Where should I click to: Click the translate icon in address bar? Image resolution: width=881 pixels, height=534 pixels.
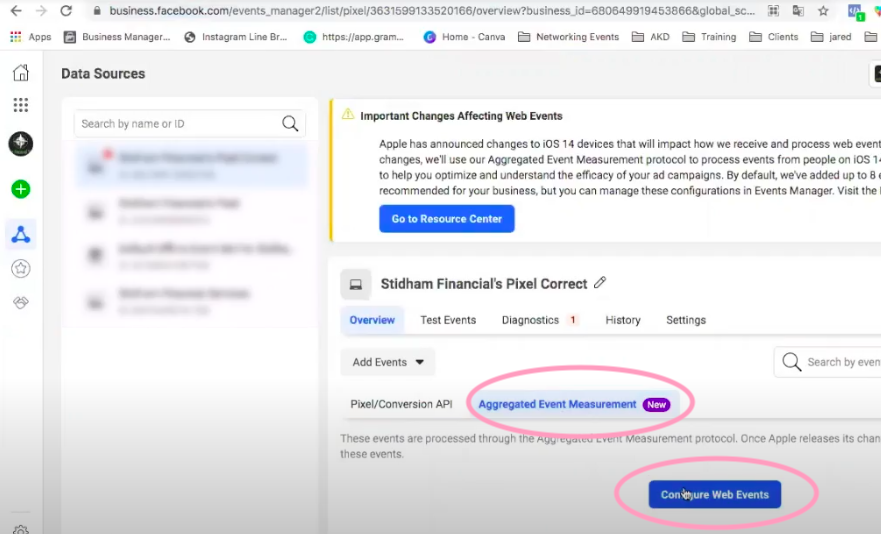click(x=798, y=11)
